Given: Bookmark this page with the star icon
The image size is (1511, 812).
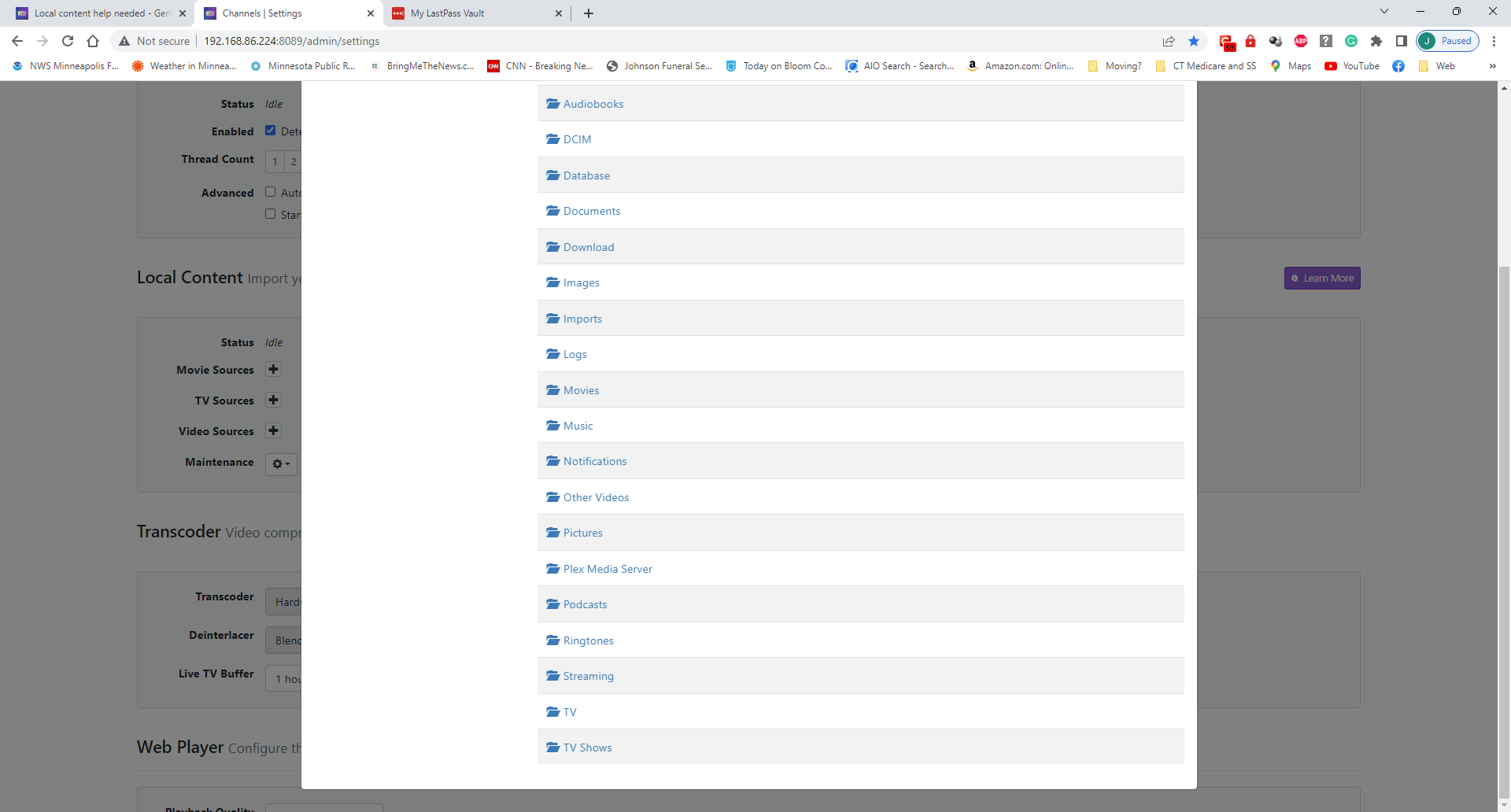Looking at the screenshot, I should pyautogui.click(x=1194, y=41).
